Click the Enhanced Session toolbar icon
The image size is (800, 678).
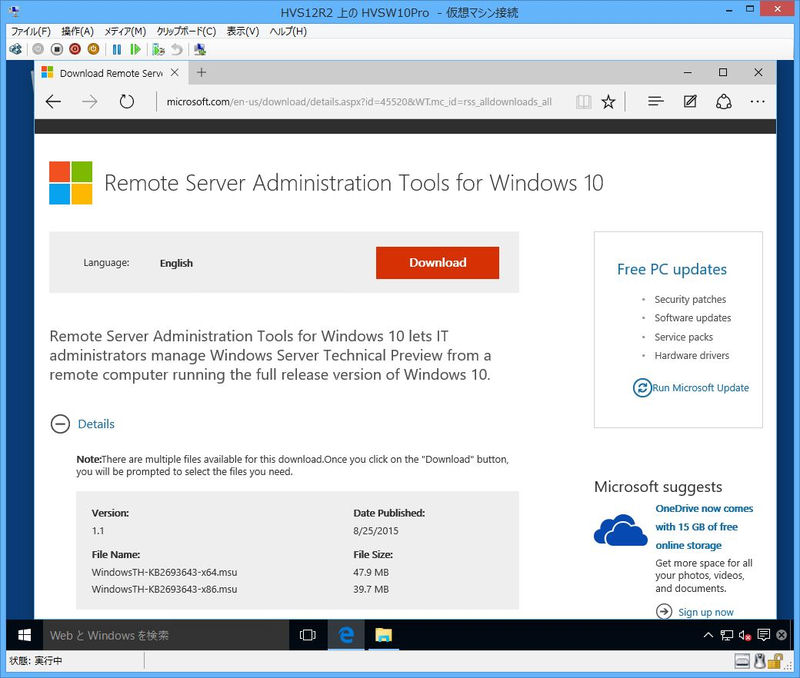point(200,49)
